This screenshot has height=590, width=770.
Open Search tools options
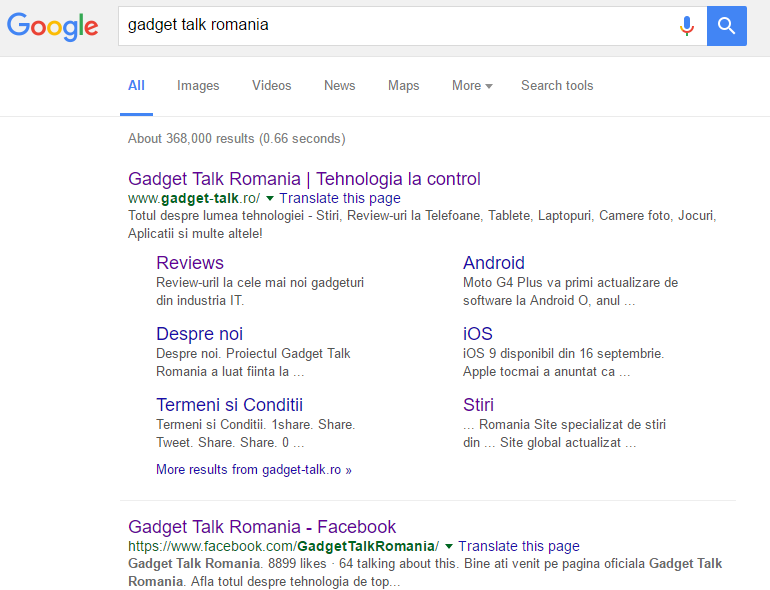pos(557,85)
